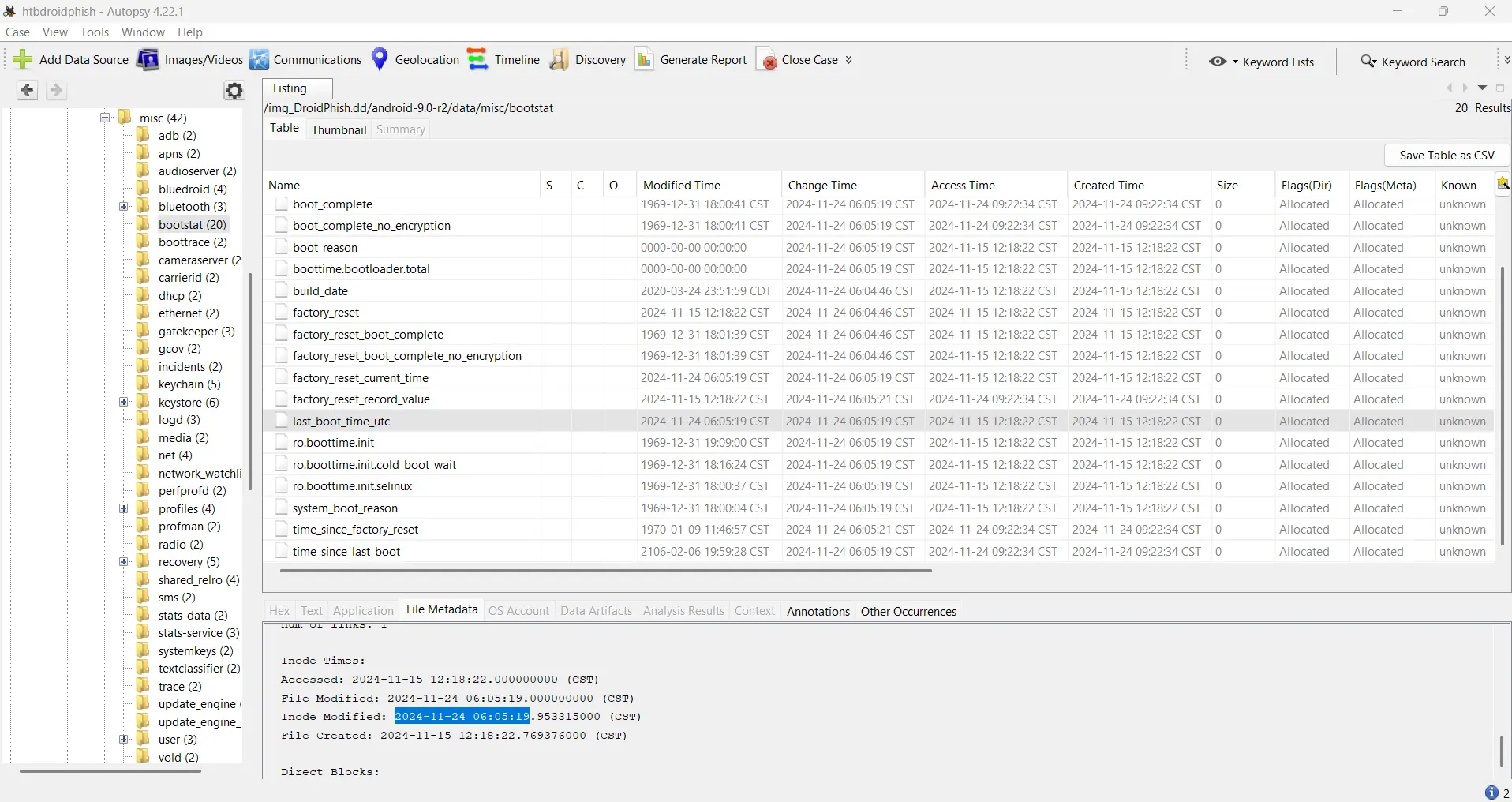The height and width of the screenshot is (802, 1512).
Task: Expand the bluetooth folder node
Action: click(124, 207)
